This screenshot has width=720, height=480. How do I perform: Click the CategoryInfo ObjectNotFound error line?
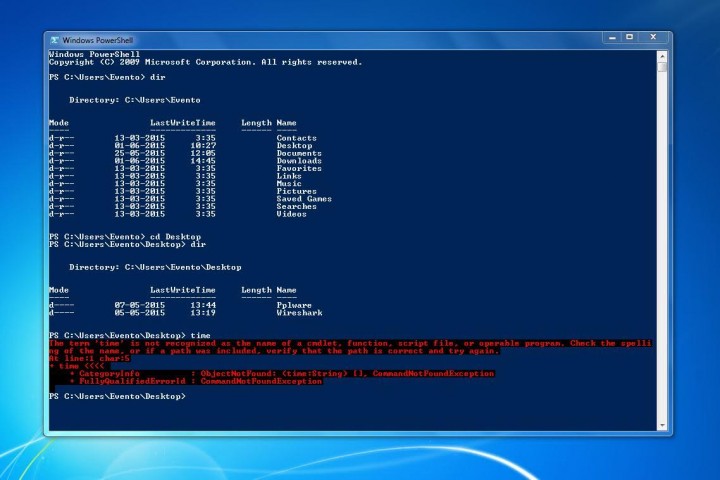tap(281, 373)
